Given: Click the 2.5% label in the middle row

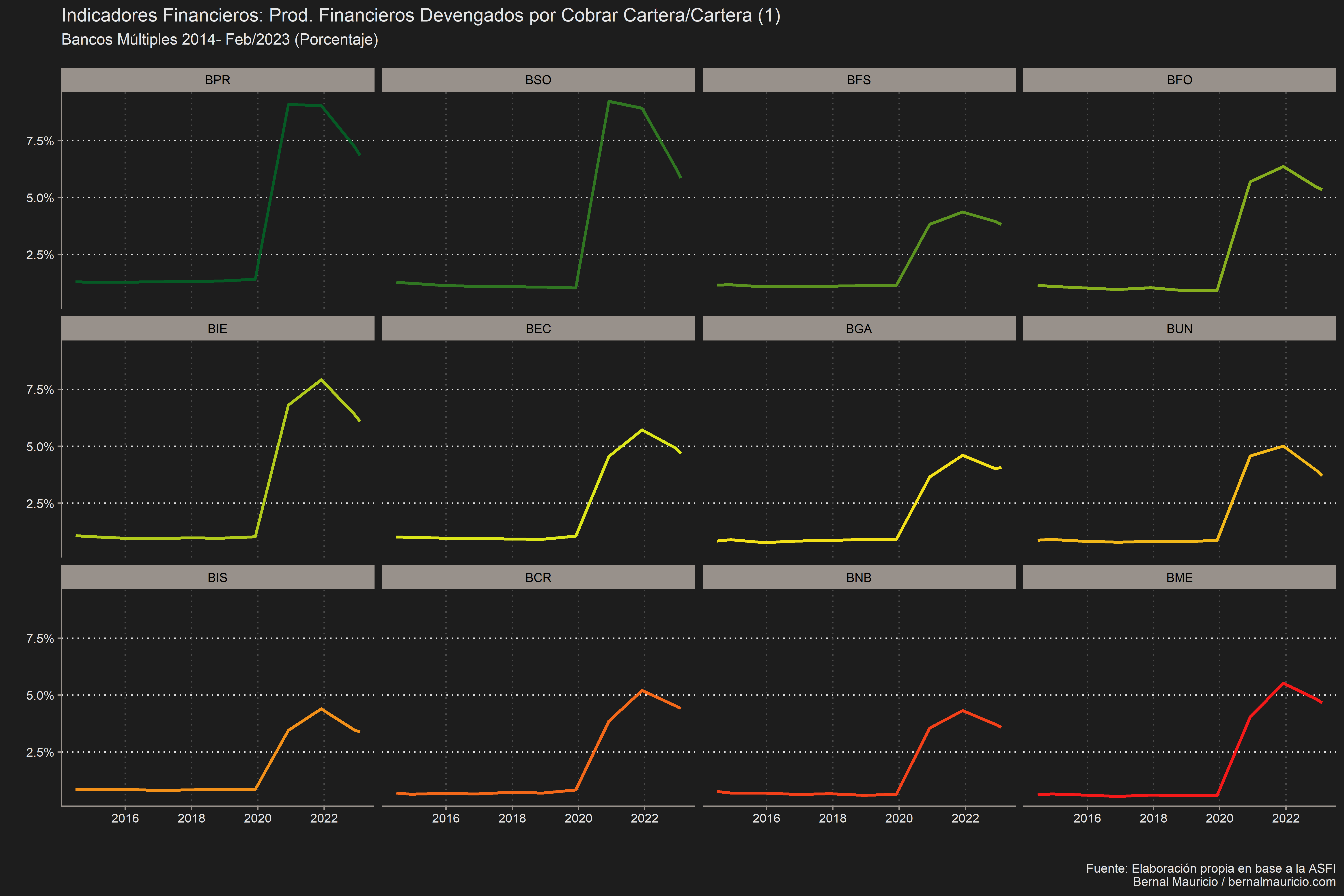Looking at the screenshot, I should coord(40,503).
